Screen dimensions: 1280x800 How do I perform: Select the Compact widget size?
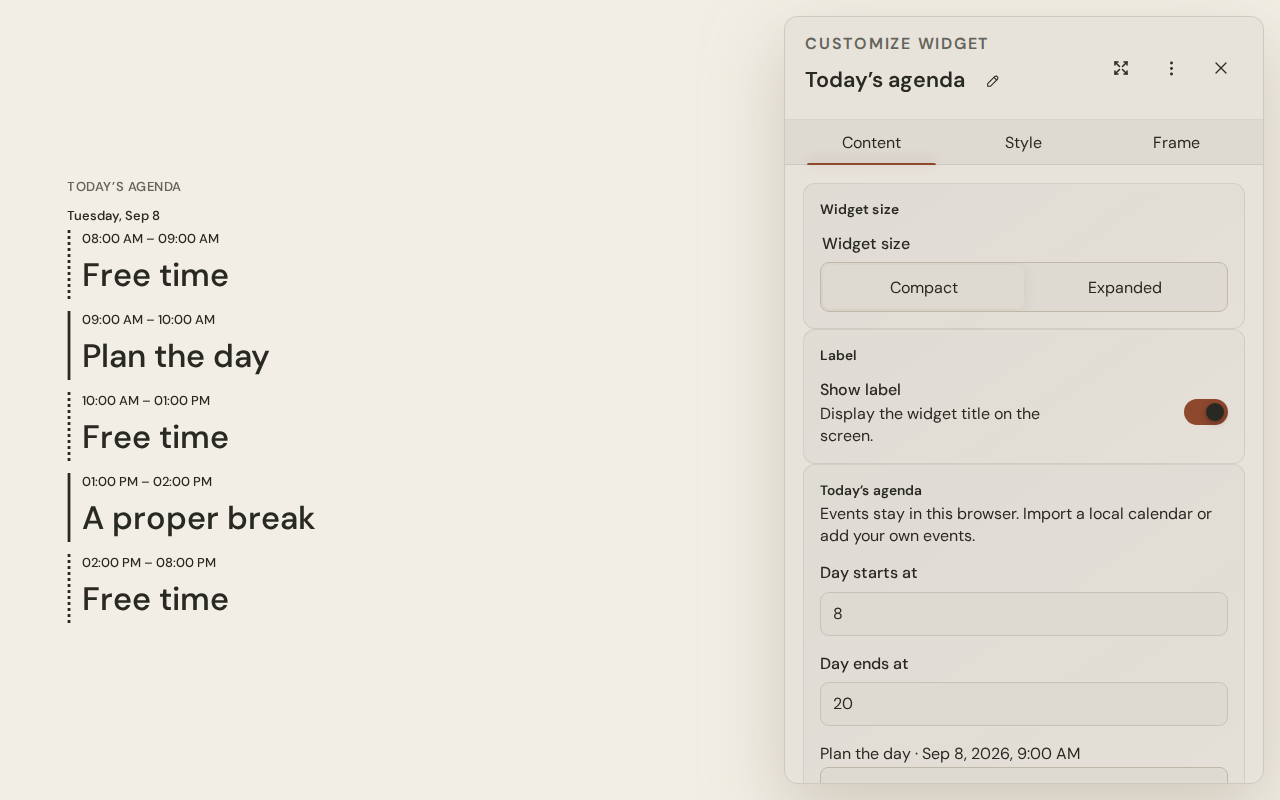(924, 288)
